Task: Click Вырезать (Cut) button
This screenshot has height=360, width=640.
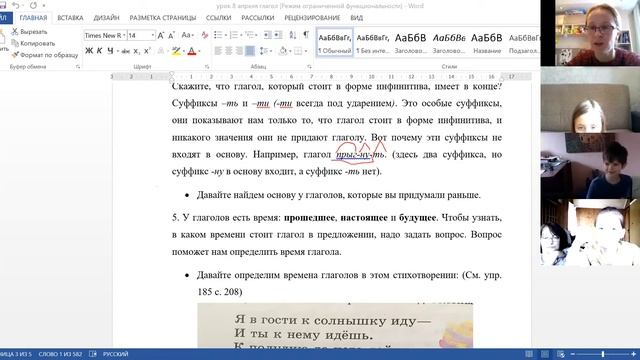Action: 29,31
